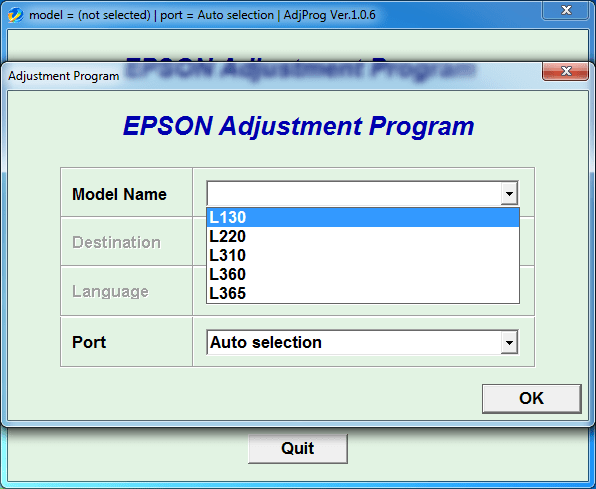Select the L360 model option

[363, 274]
